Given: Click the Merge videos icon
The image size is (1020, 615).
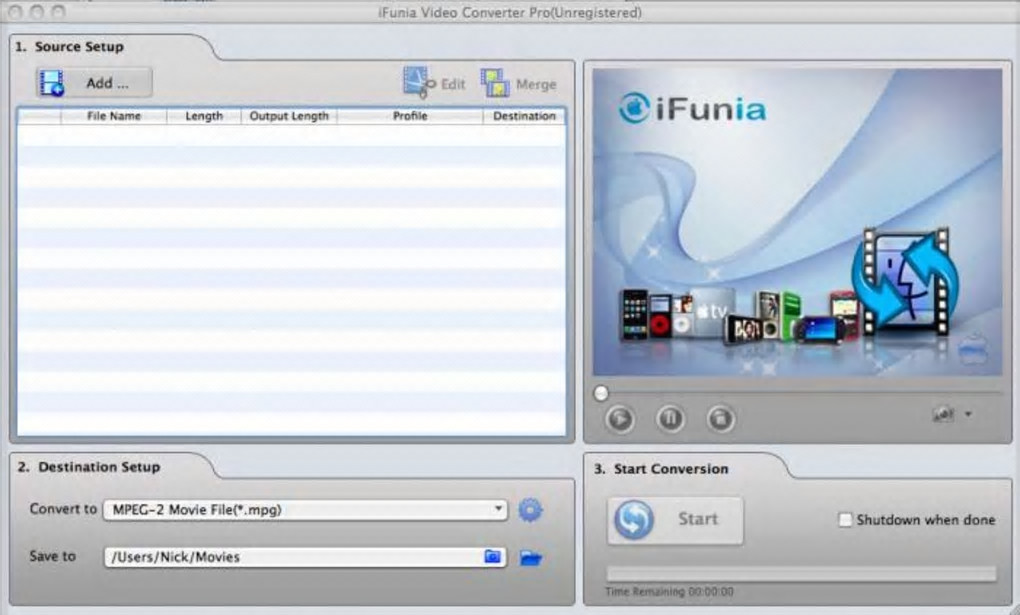Looking at the screenshot, I should point(495,83).
